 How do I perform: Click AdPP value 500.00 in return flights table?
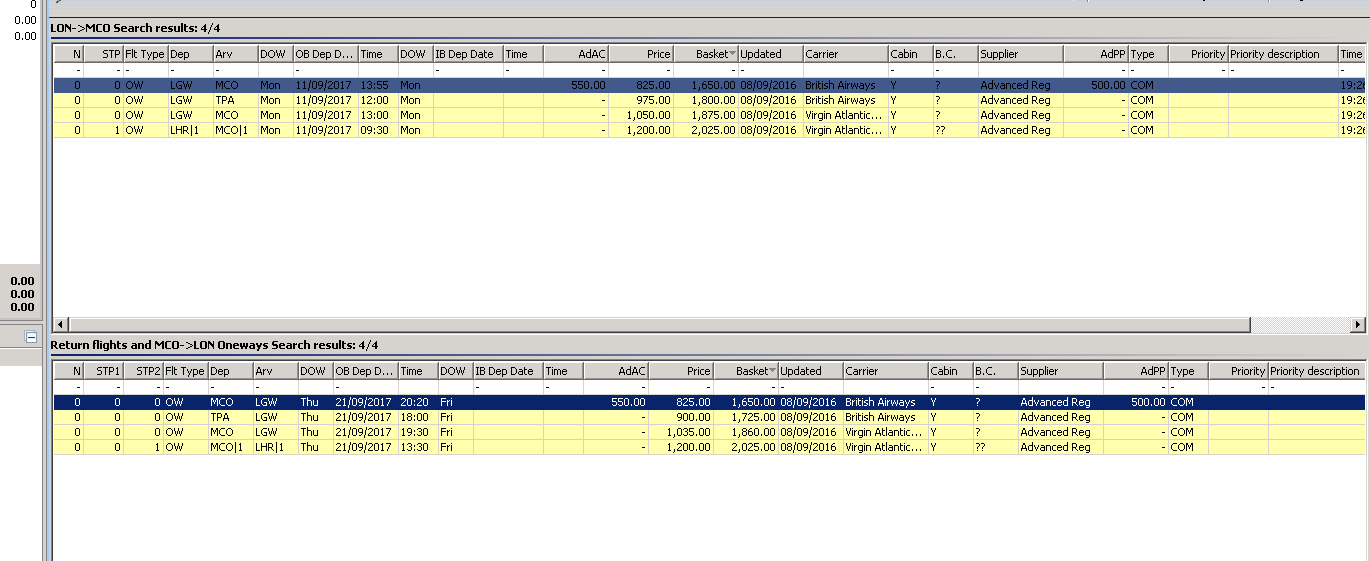[x=1136, y=402]
